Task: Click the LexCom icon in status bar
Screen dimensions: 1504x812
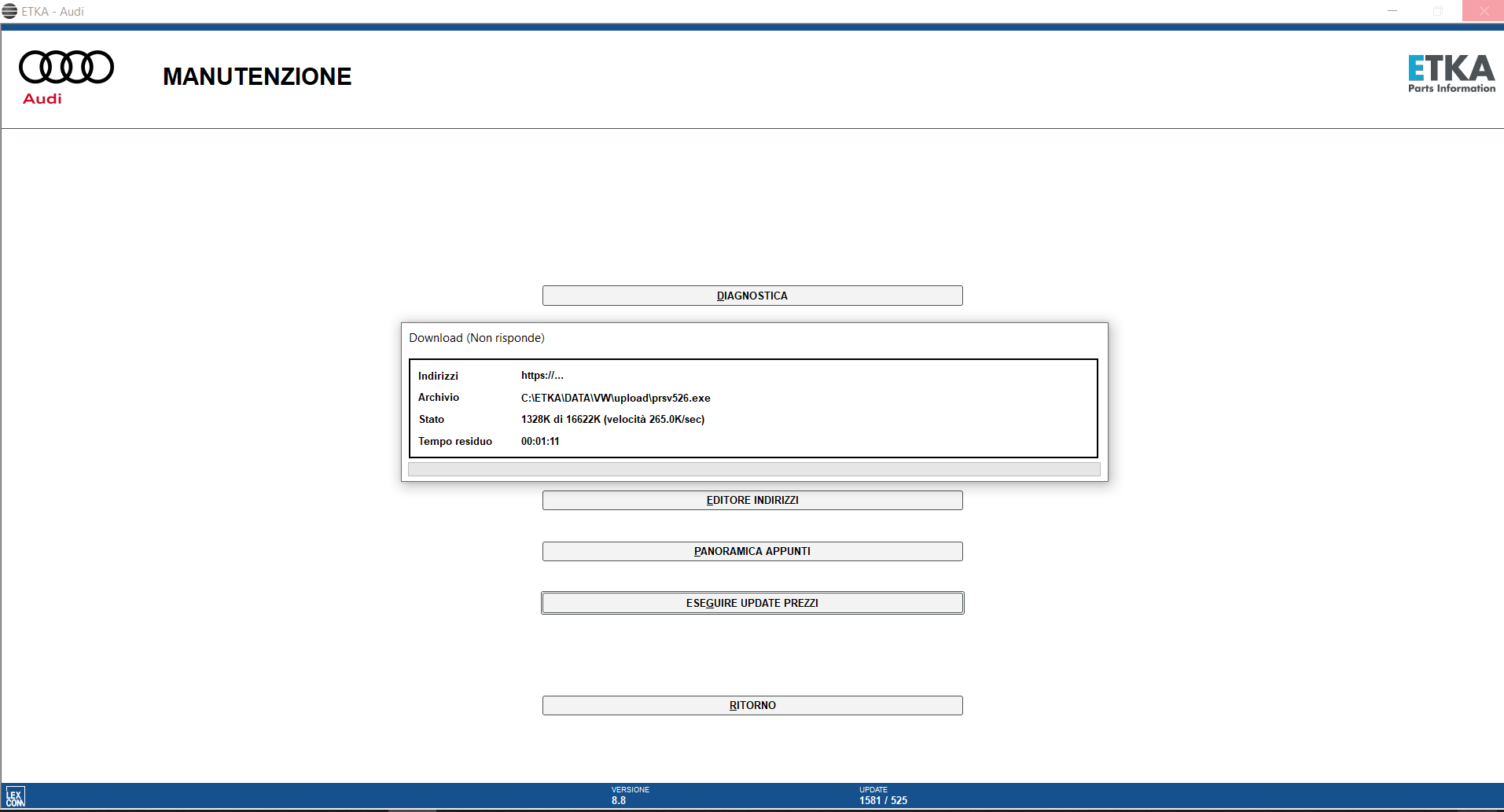Action: pyautogui.click(x=16, y=796)
